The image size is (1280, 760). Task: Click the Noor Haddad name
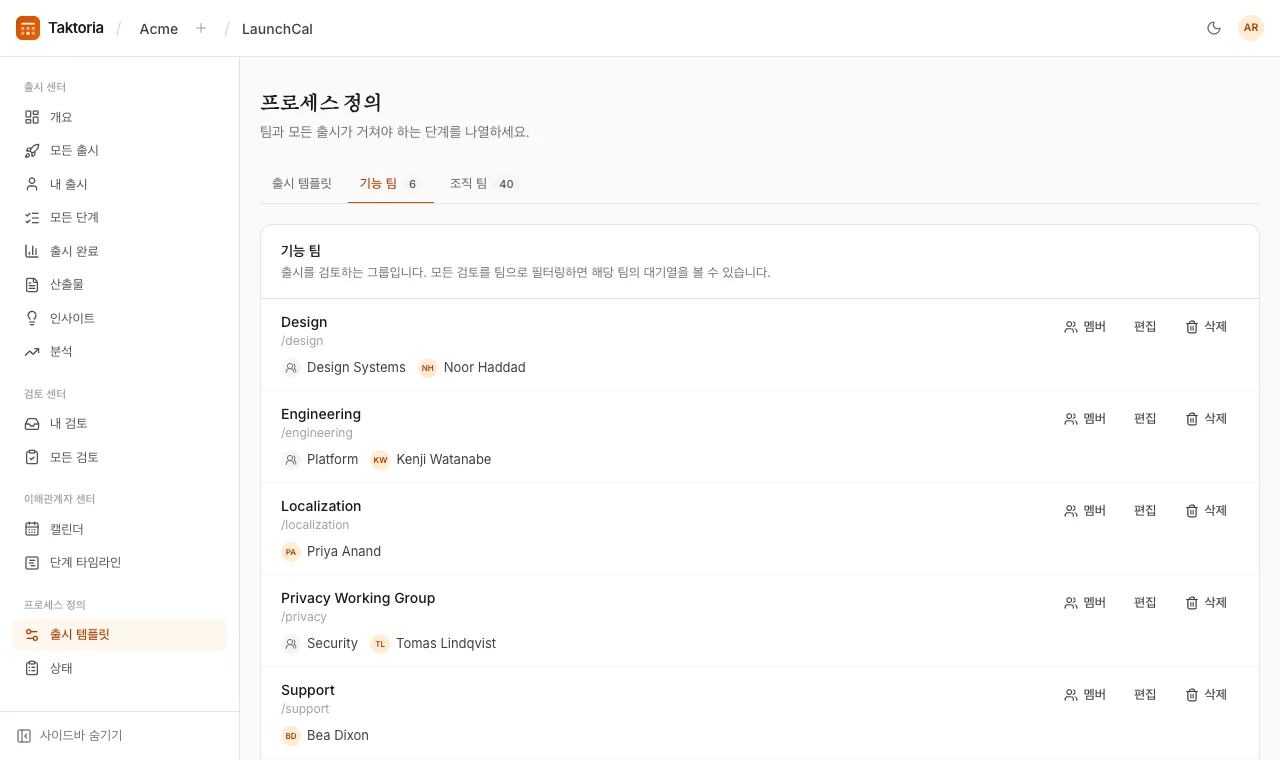[484, 367]
